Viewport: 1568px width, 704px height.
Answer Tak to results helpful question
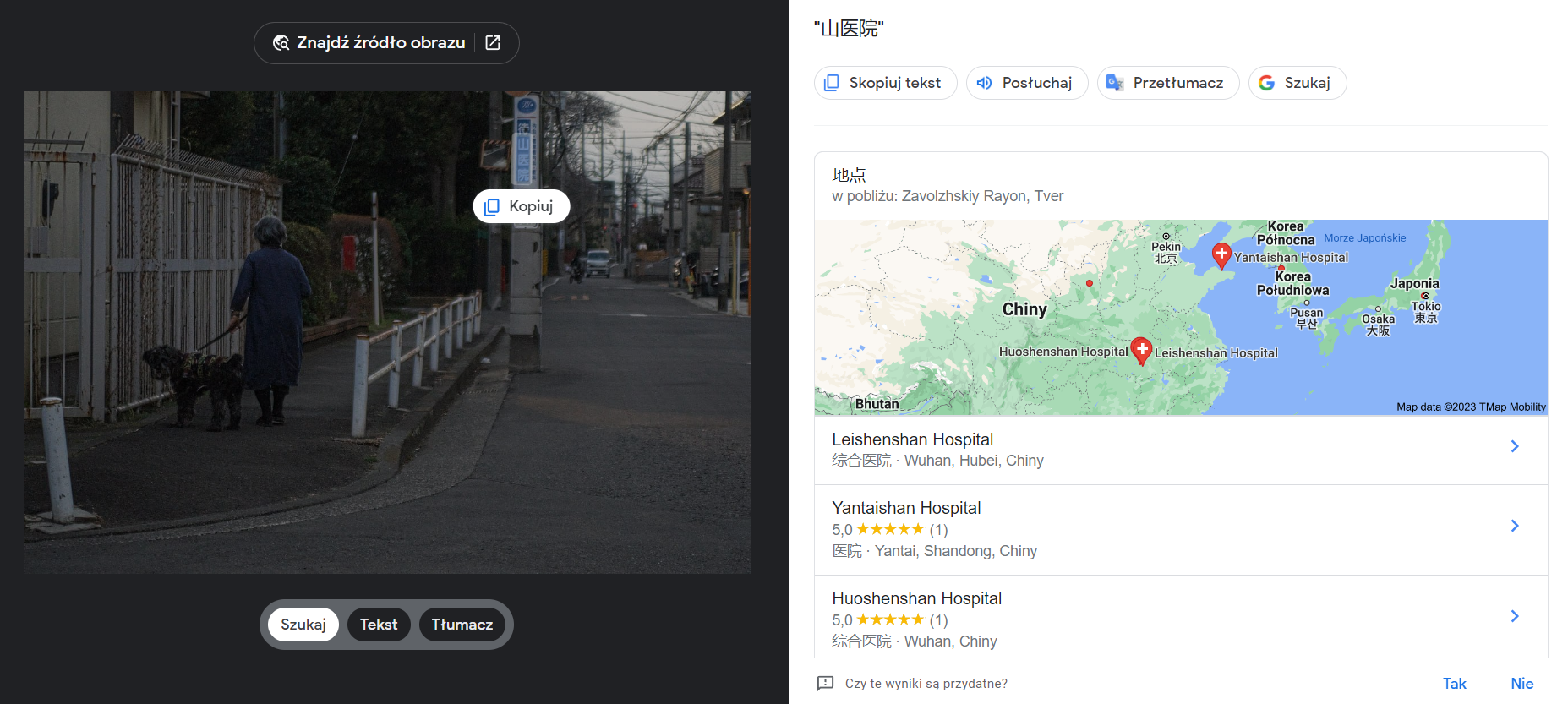(x=1454, y=683)
